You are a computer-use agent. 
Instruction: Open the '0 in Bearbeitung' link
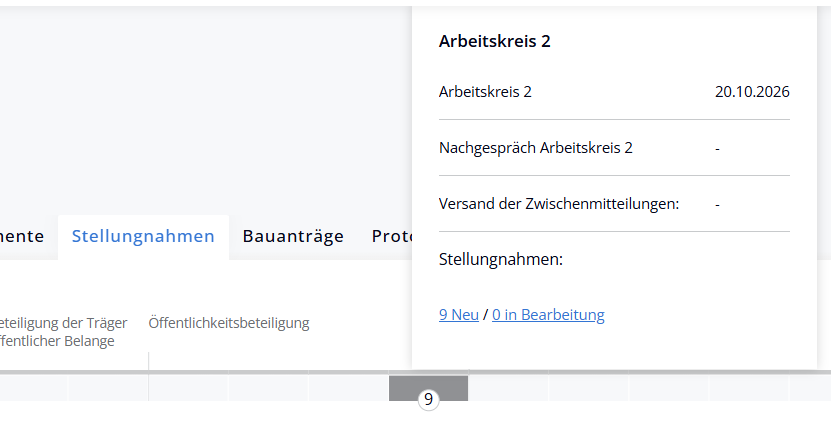(x=548, y=315)
